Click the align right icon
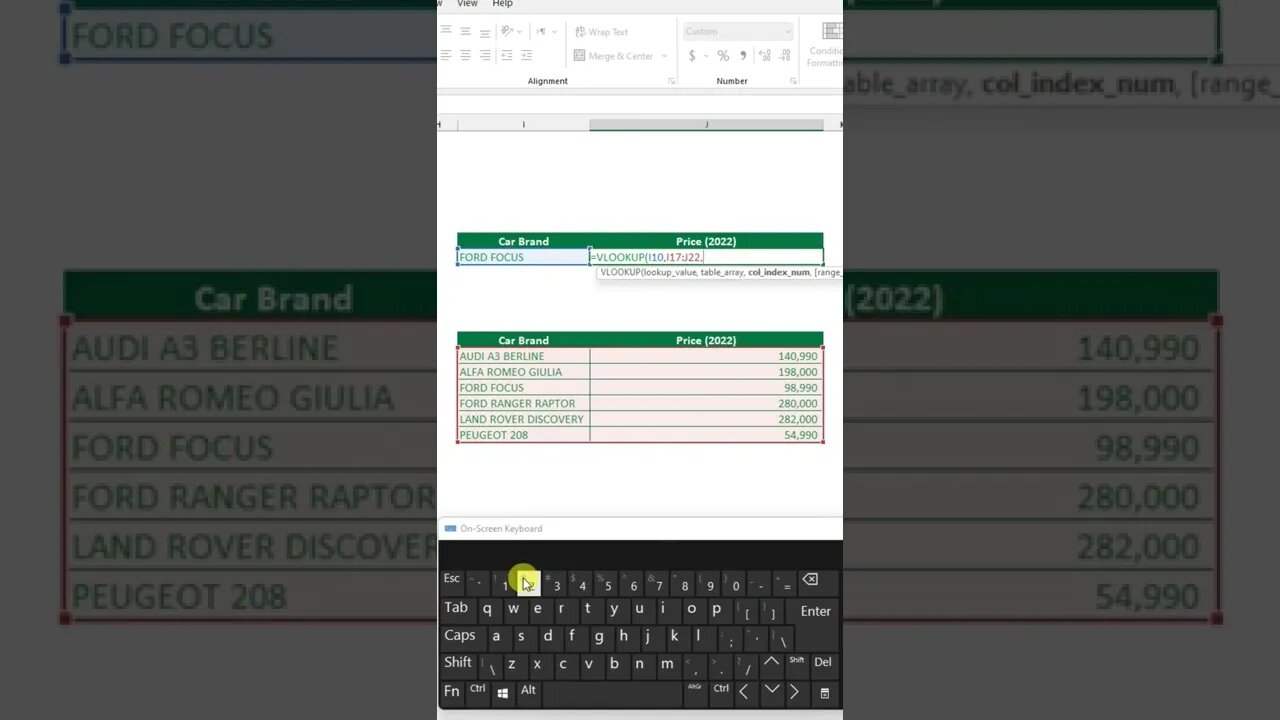 (485, 56)
